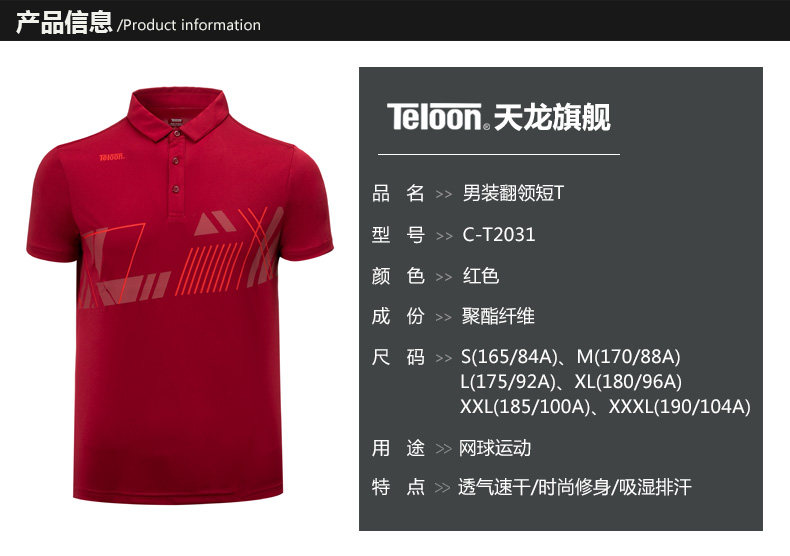Click the double arrow after 尺码
Image resolution: width=790 pixels, height=556 pixels.
point(443,358)
